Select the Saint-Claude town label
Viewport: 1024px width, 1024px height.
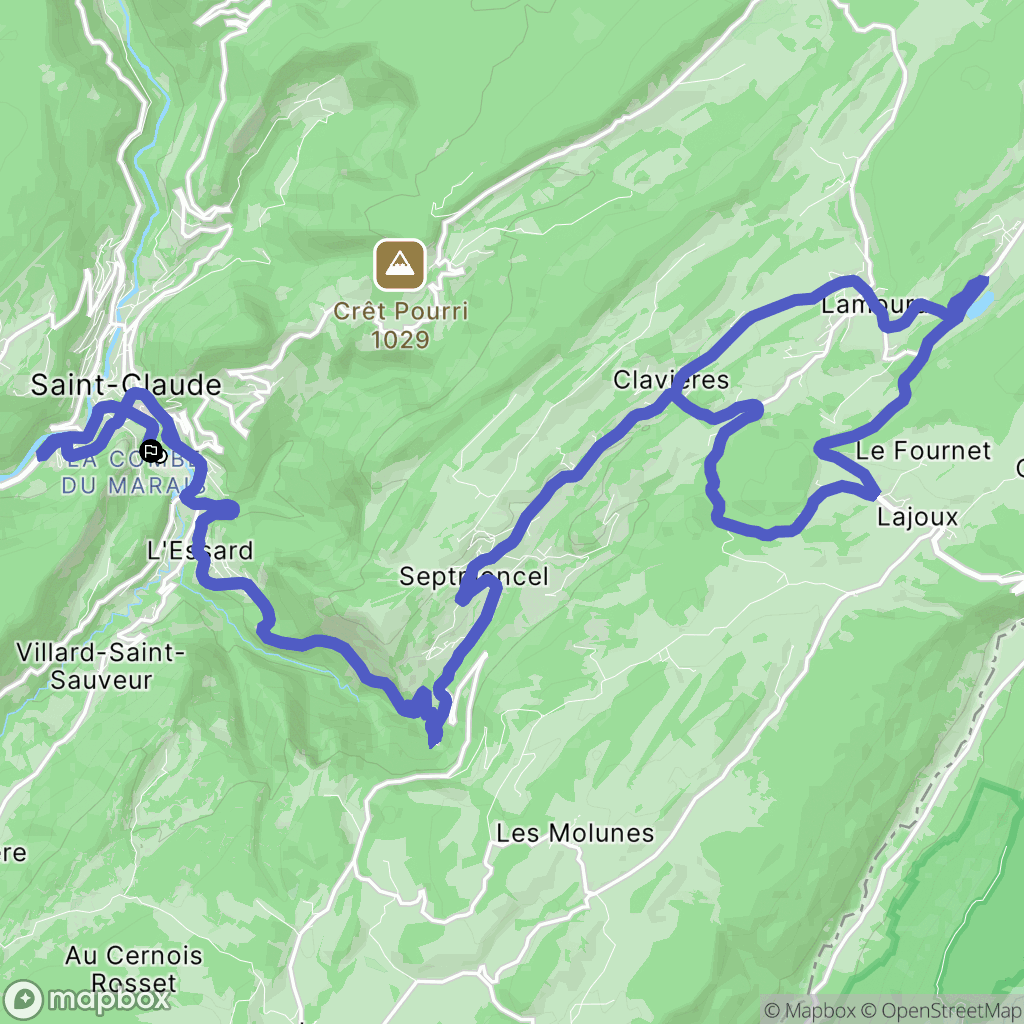(x=126, y=385)
